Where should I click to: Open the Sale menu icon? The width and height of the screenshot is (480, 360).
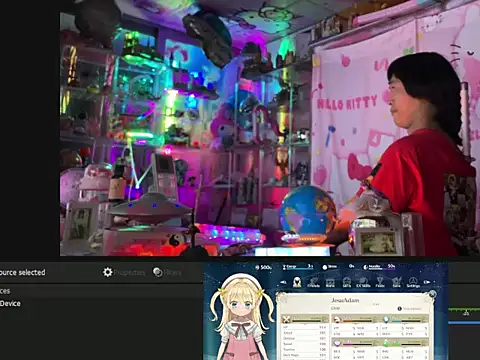pyautogui.click(x=396, y=283)
